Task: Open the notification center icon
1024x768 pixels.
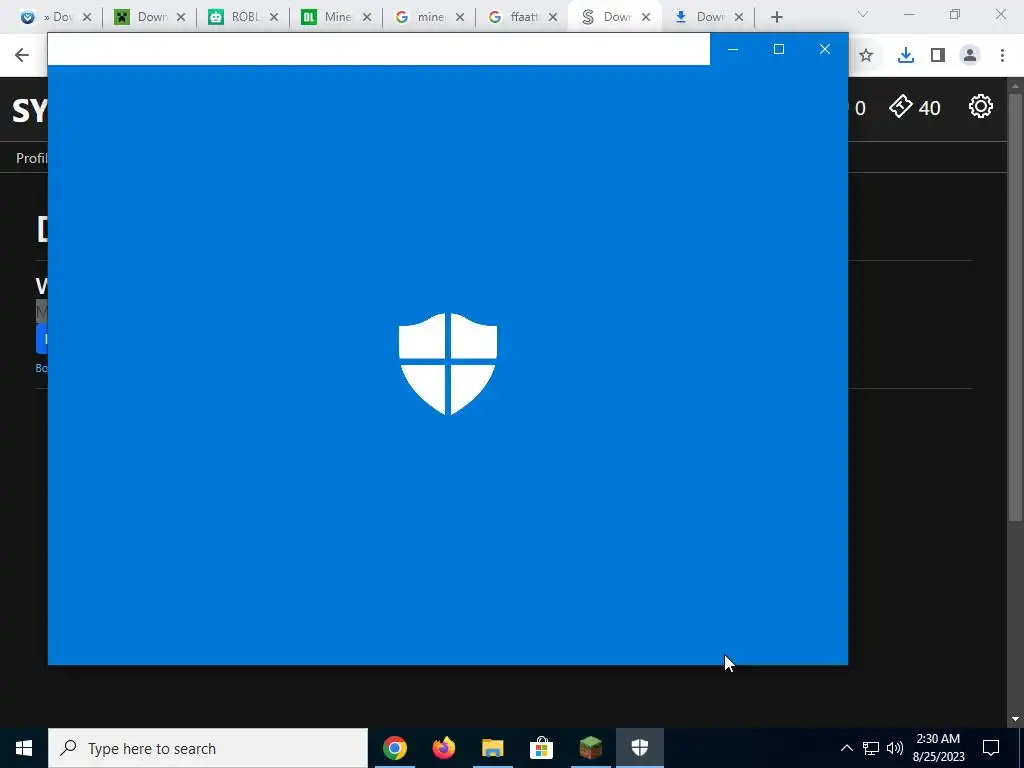Action: tap(991, 748)
